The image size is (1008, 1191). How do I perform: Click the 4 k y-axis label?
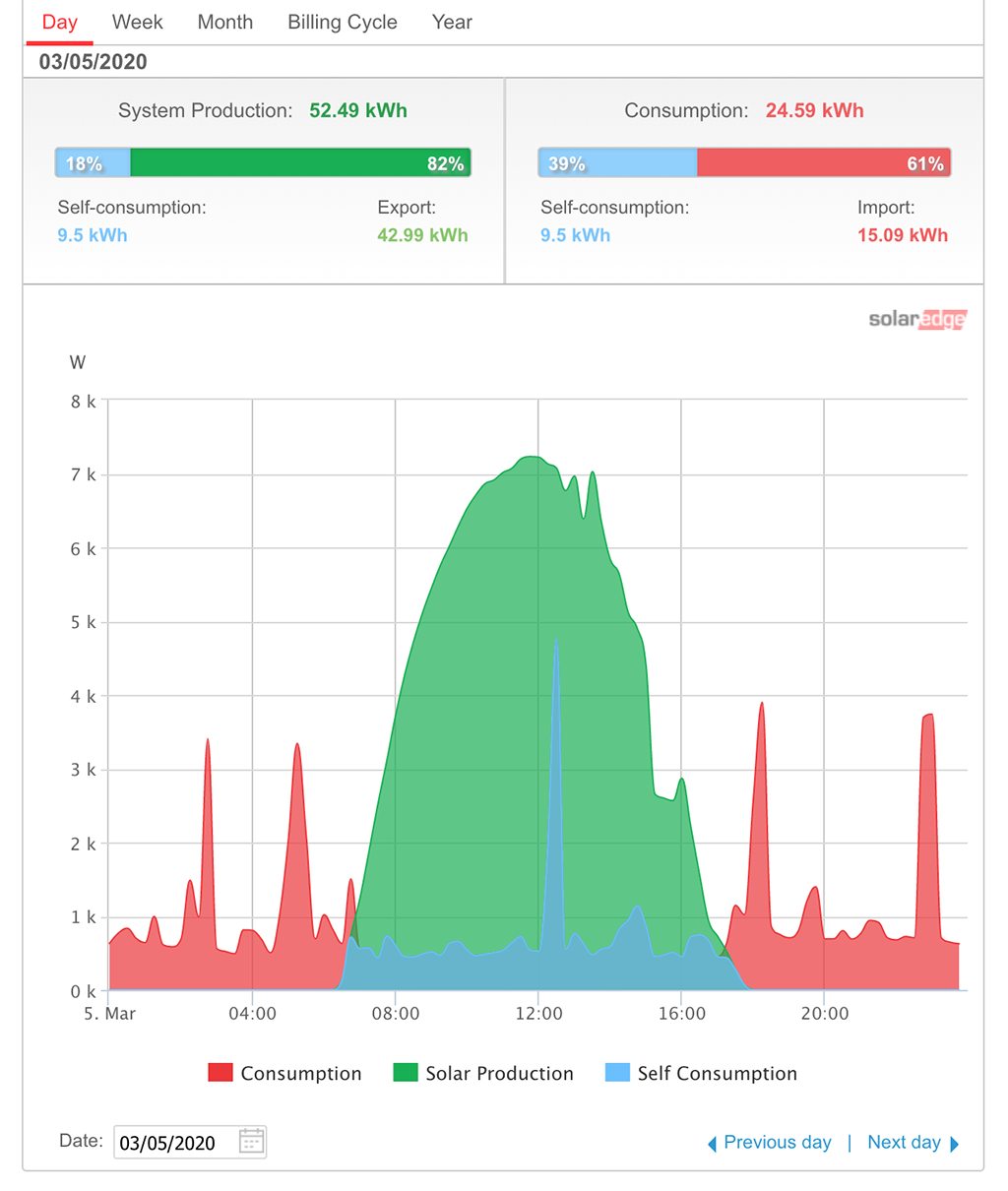tap(84, 697)
